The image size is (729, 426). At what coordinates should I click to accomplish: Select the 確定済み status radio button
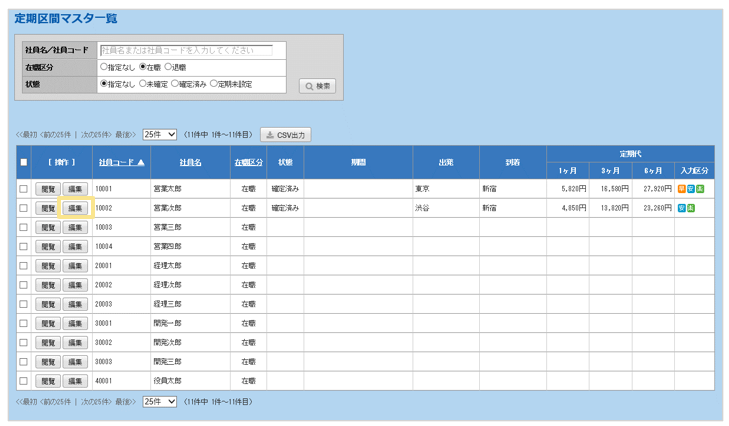[176, 84]
